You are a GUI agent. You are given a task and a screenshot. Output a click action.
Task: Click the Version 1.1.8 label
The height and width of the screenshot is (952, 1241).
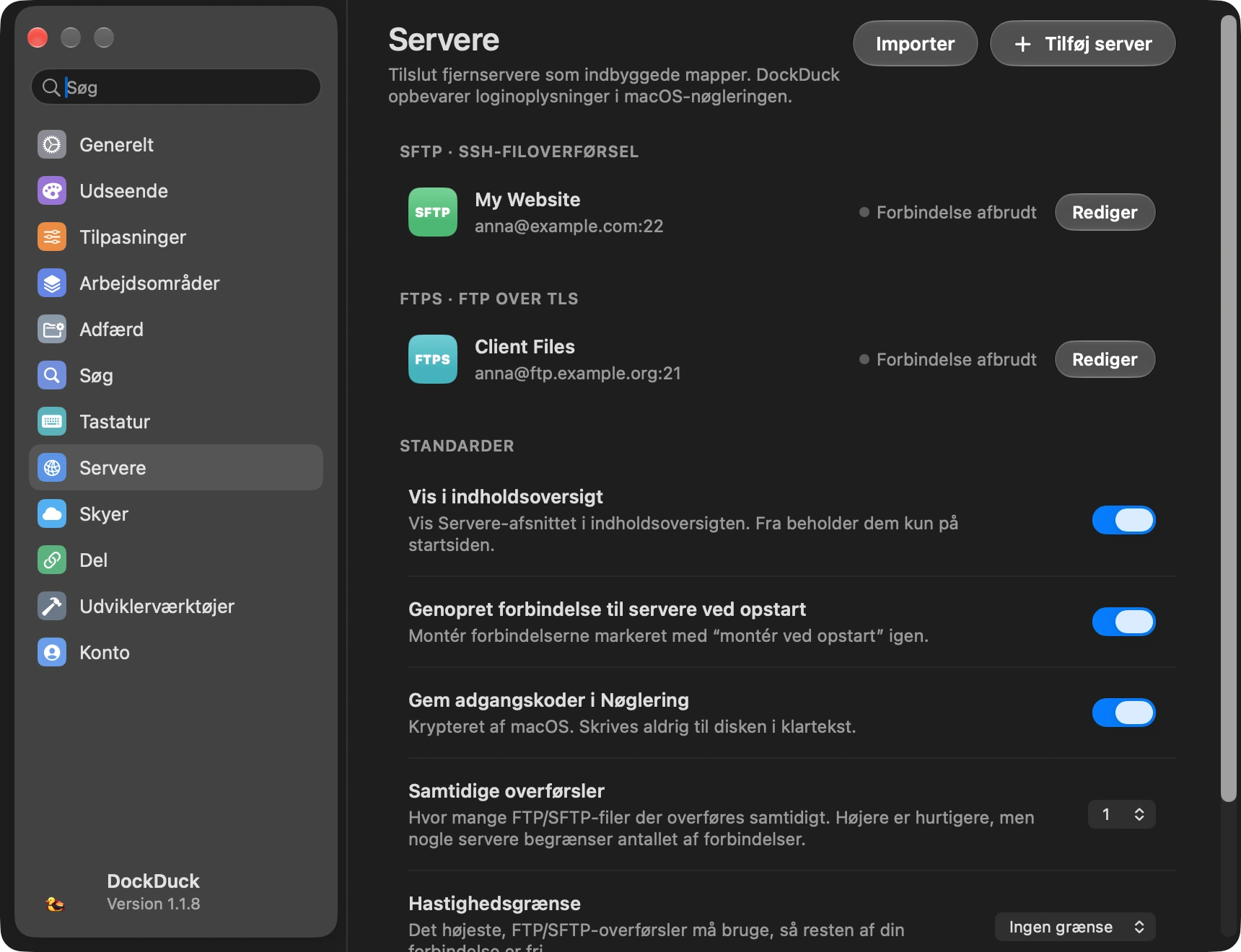tap(154, 904)
